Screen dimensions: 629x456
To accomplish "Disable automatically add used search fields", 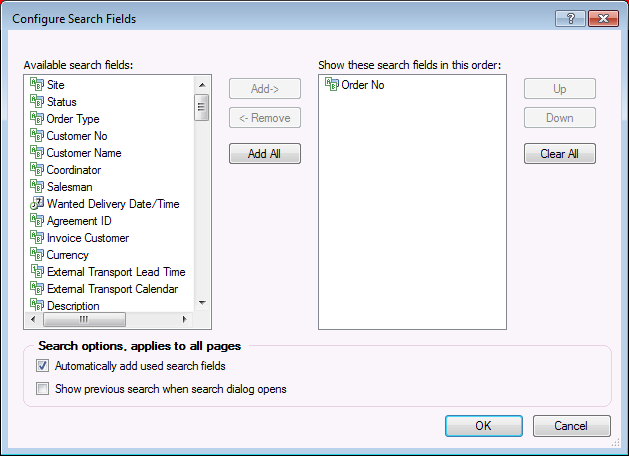I will 42,366.
